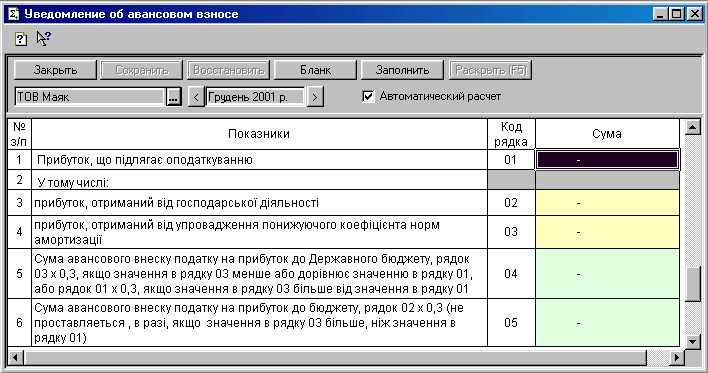Click the vertical scrollbar thumb

693,284
